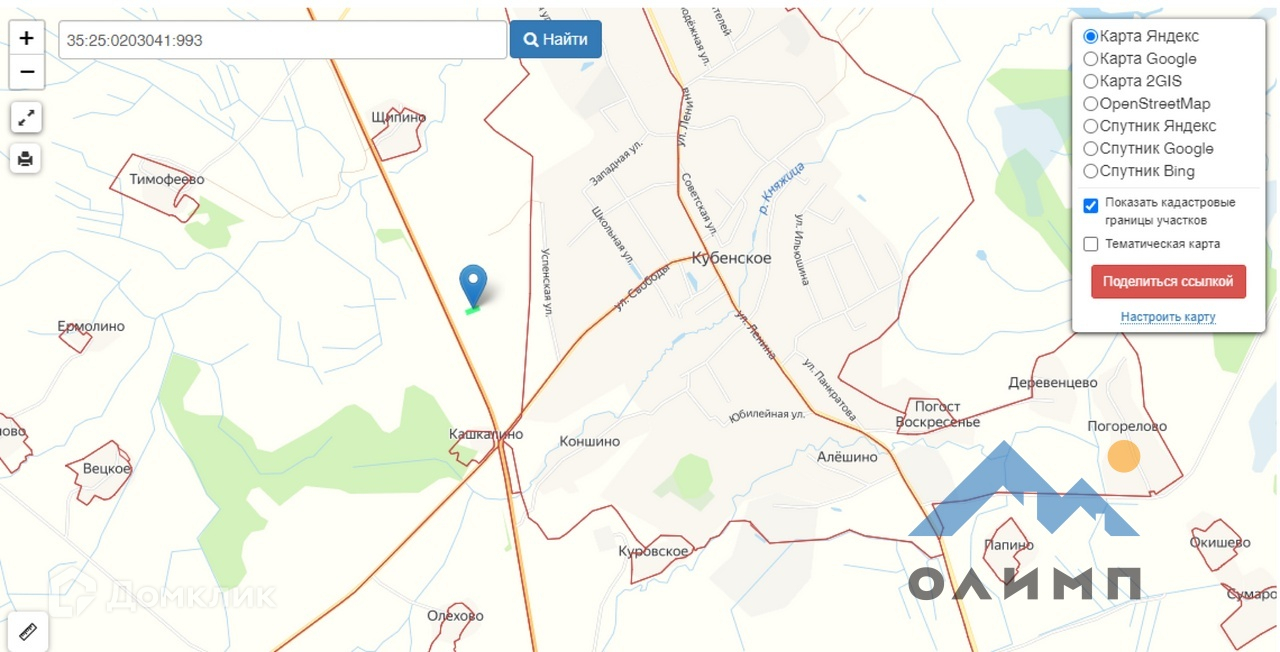This screenshot has height=652, width=1280.
Task: Switch to Спутник Bing imagery
Action: click(1091, 171)
